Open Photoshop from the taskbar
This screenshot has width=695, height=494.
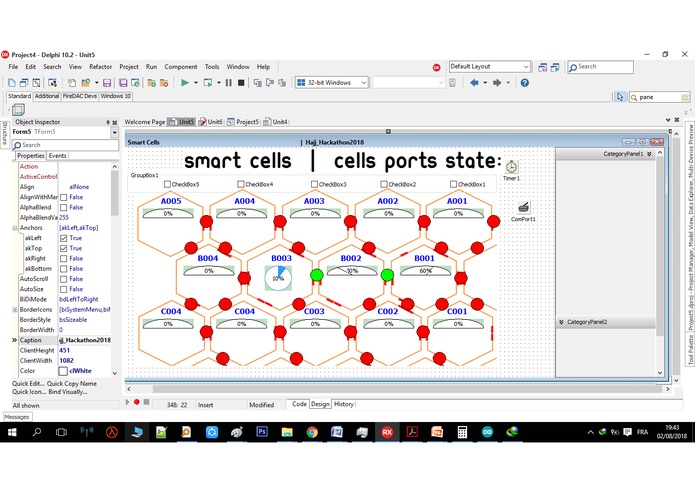[x=262, y=432]
